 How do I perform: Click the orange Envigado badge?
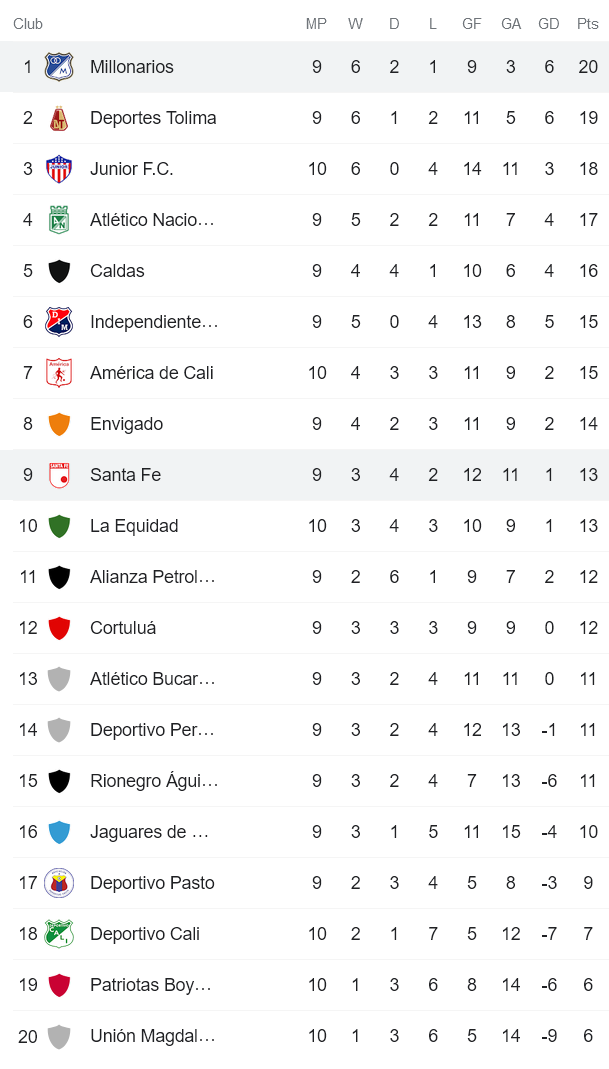58,424
